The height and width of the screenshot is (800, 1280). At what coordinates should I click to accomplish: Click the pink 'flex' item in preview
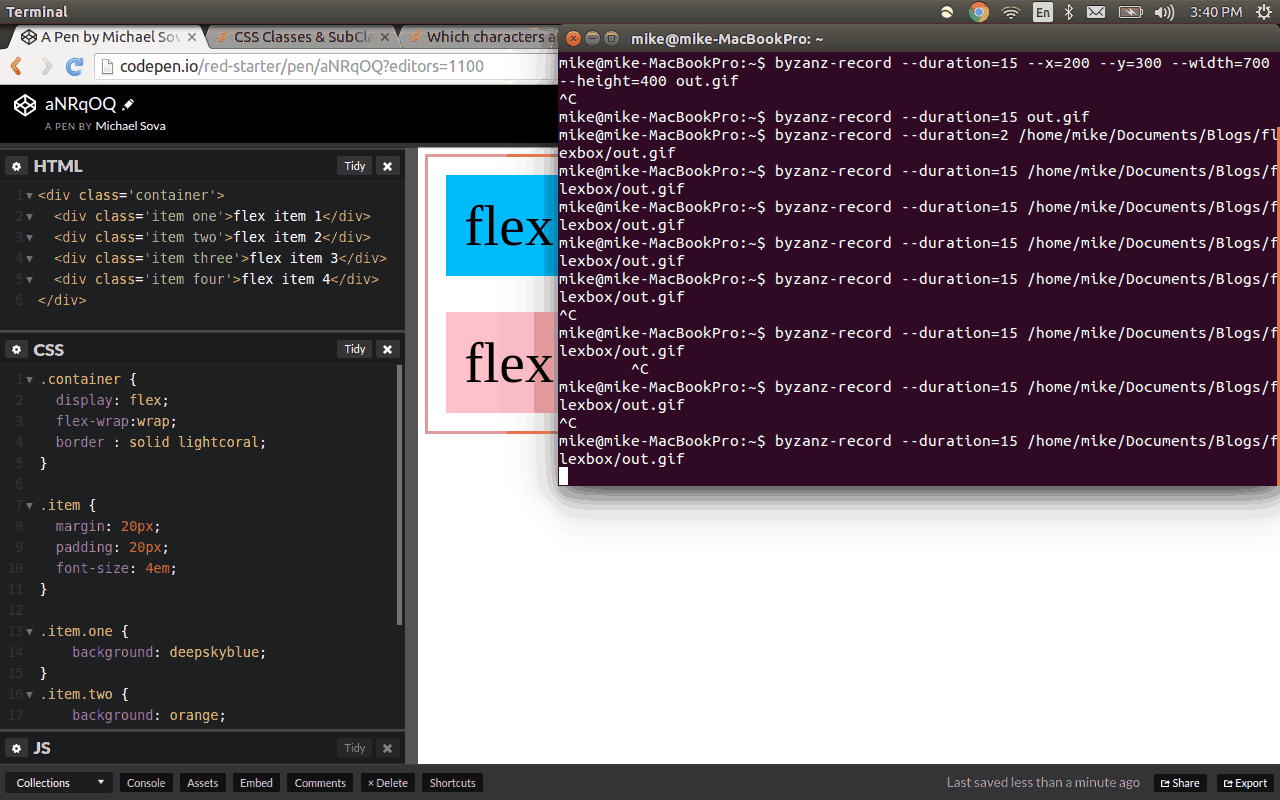[x=501, y=362]
